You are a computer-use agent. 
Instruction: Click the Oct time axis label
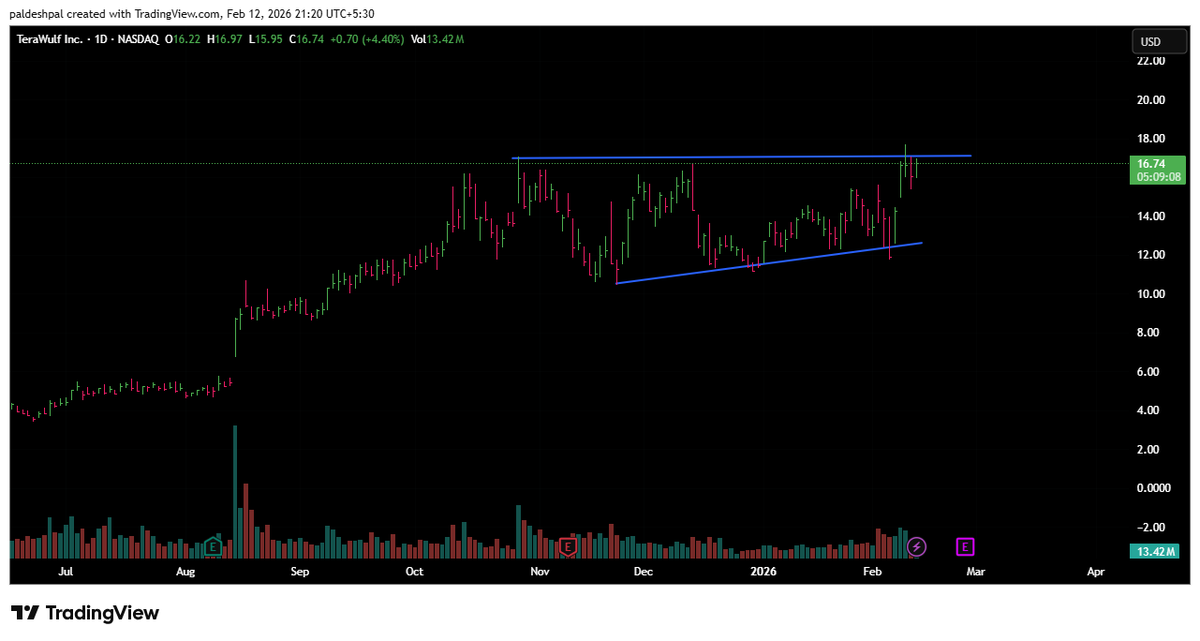[x=416, y=573]
